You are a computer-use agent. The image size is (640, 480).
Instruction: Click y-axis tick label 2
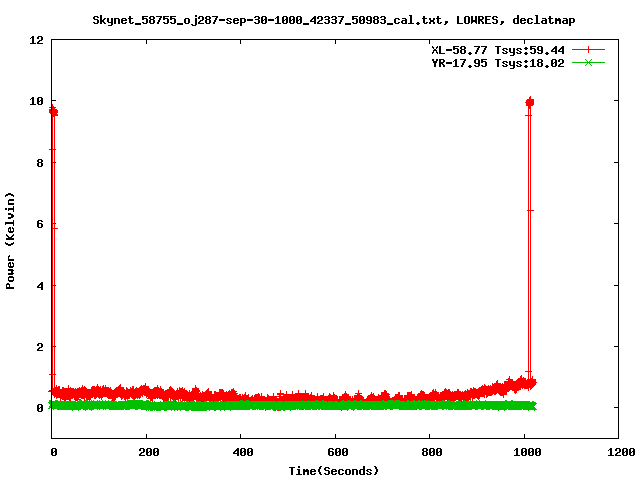40,347
